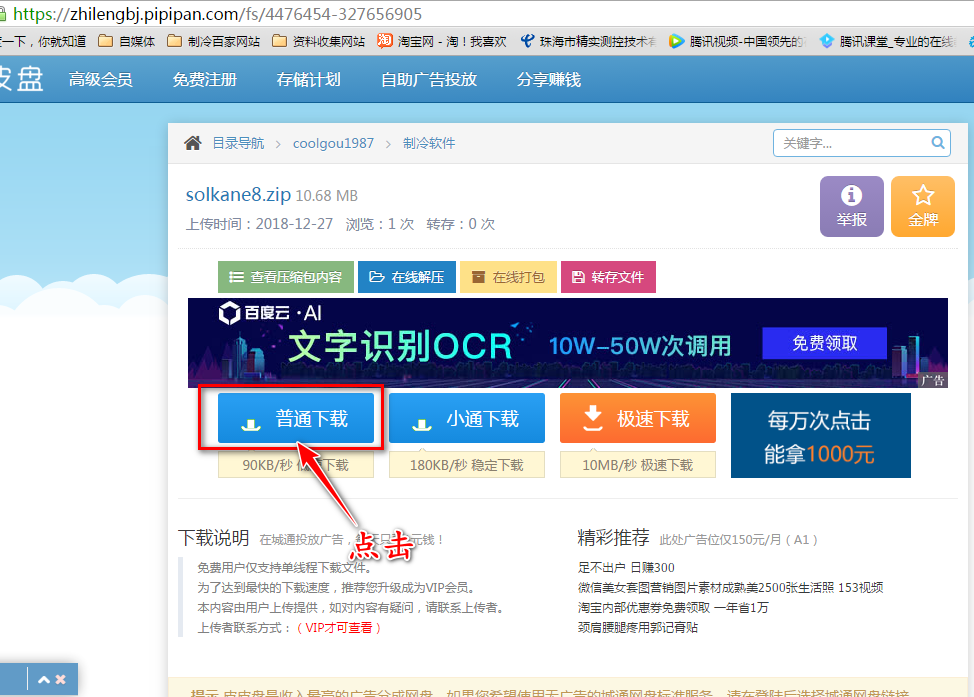The height and width of the screenshot is (697, 974).
Task: Close the bottom-left floating widget
Action: click(x=60, y=680)
